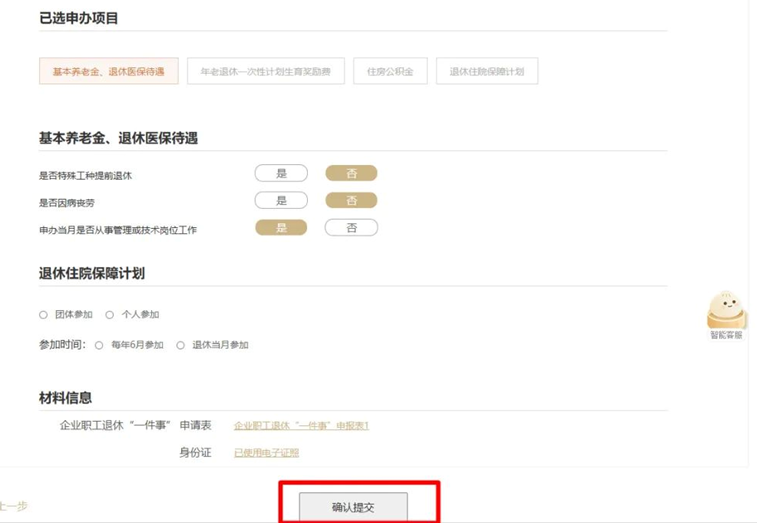
Task: Set 是否因病丧劳 to 否
Action: click(x=351, y=201)
